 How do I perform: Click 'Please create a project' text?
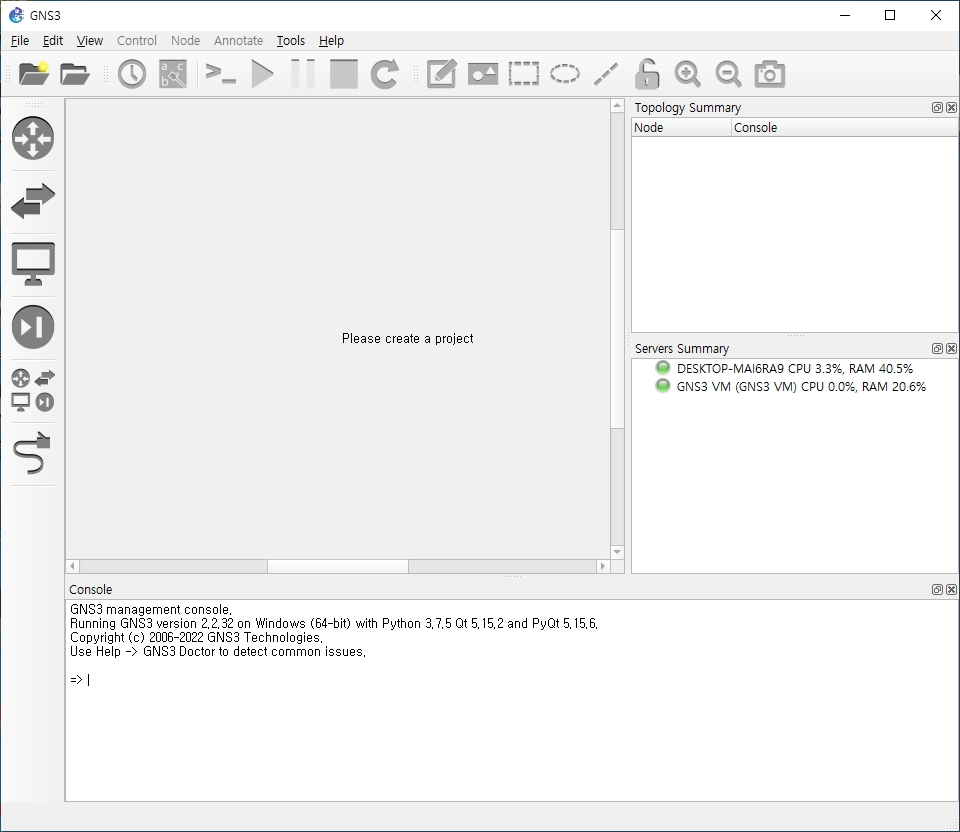(408, 339)
